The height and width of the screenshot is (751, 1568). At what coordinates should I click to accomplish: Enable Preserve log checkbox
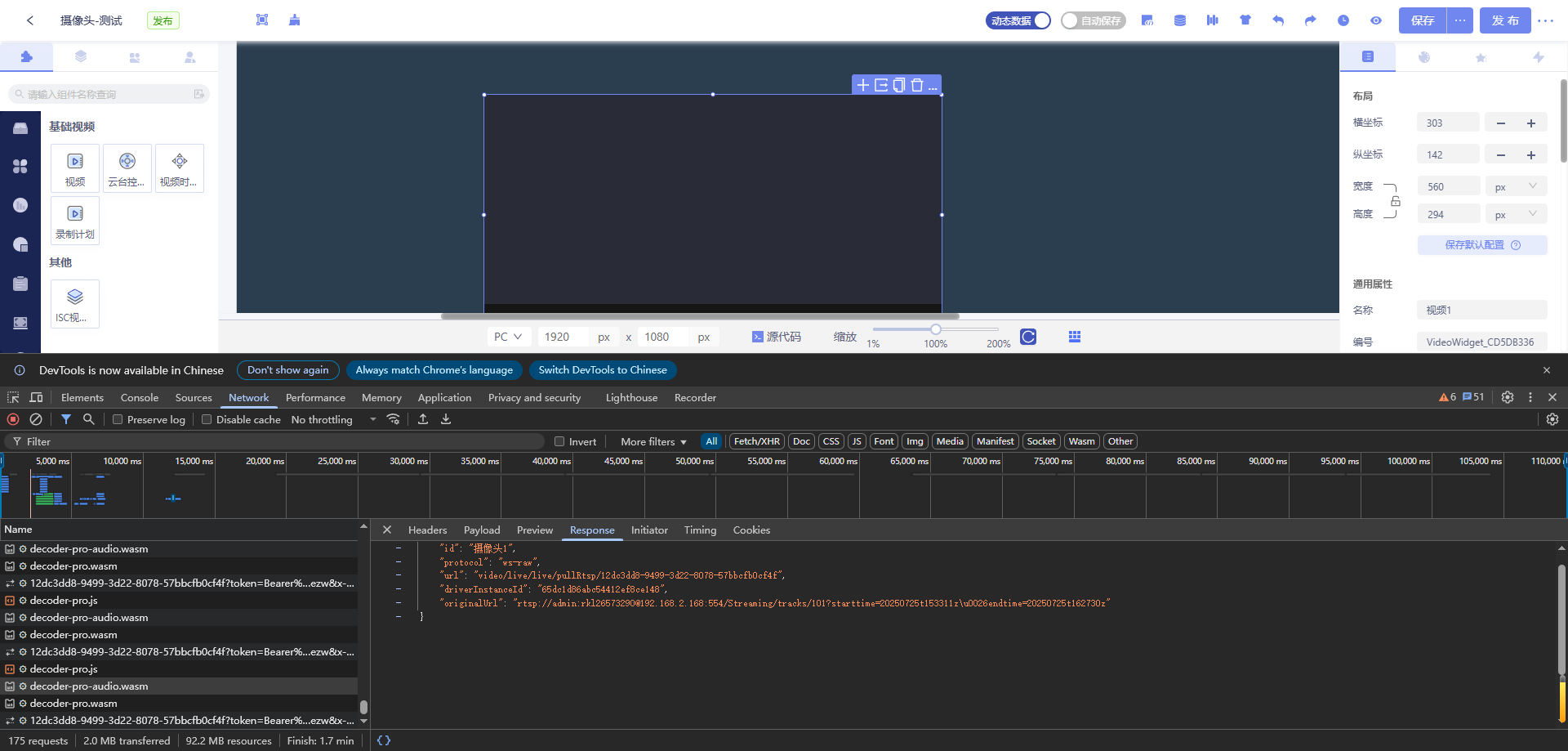[118, 419]
